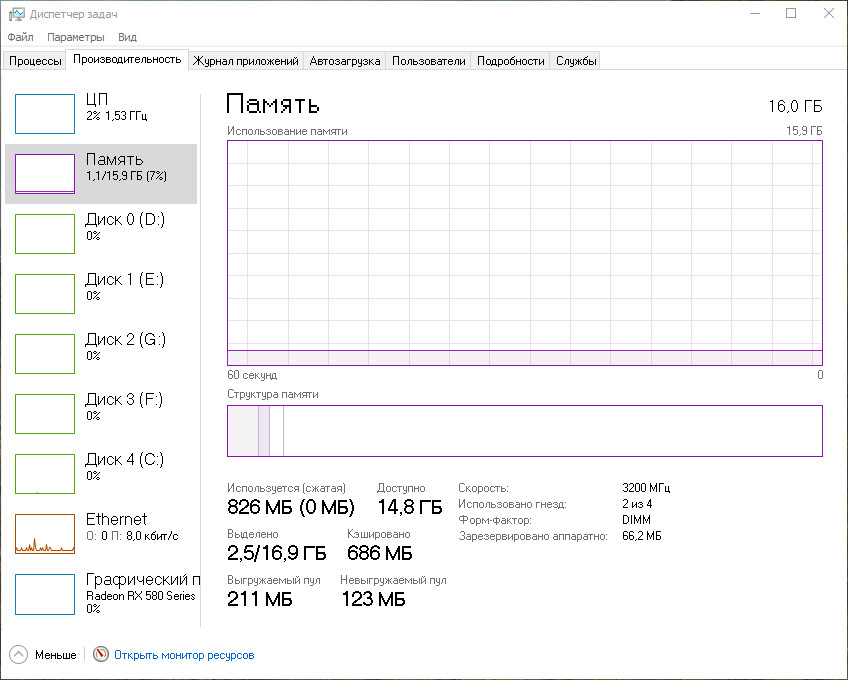
Task: Show Диск 2 (G:) activity graph
Action: pos(45,354)
